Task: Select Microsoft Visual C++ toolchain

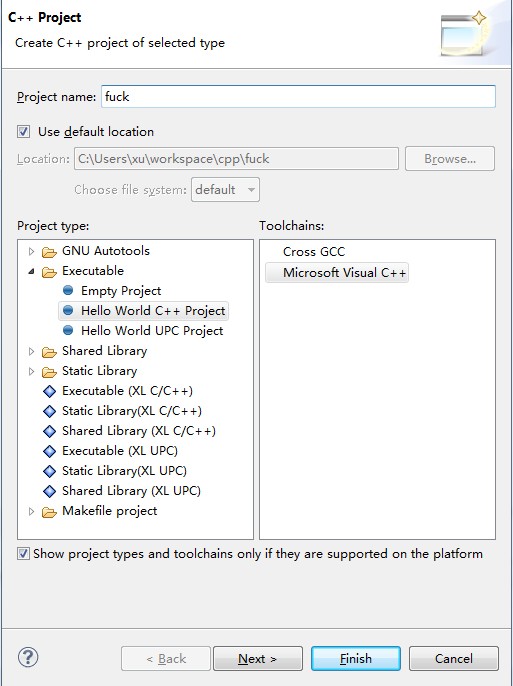Action: [x=337, y=273]
